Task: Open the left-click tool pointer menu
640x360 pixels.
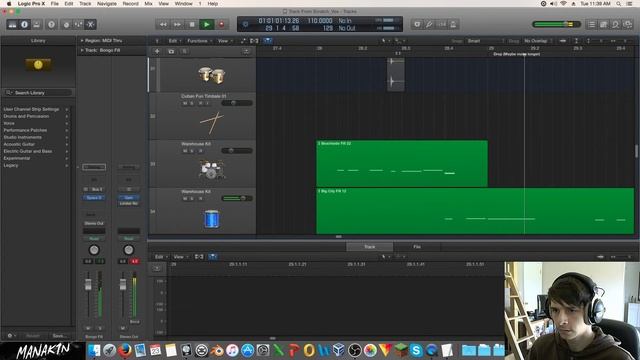Action: pyautogui.click(x=385, y=41)
